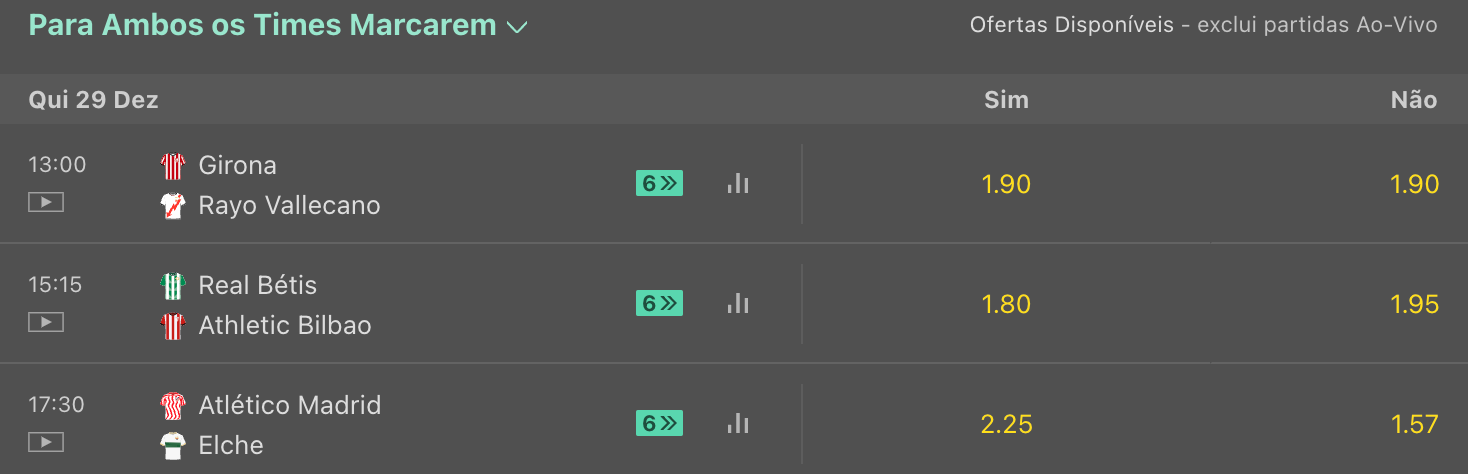Select Sim odds 1.90 for Girona match
The width and height of the screenshot is (1468, 474).
coord(1006,184)
